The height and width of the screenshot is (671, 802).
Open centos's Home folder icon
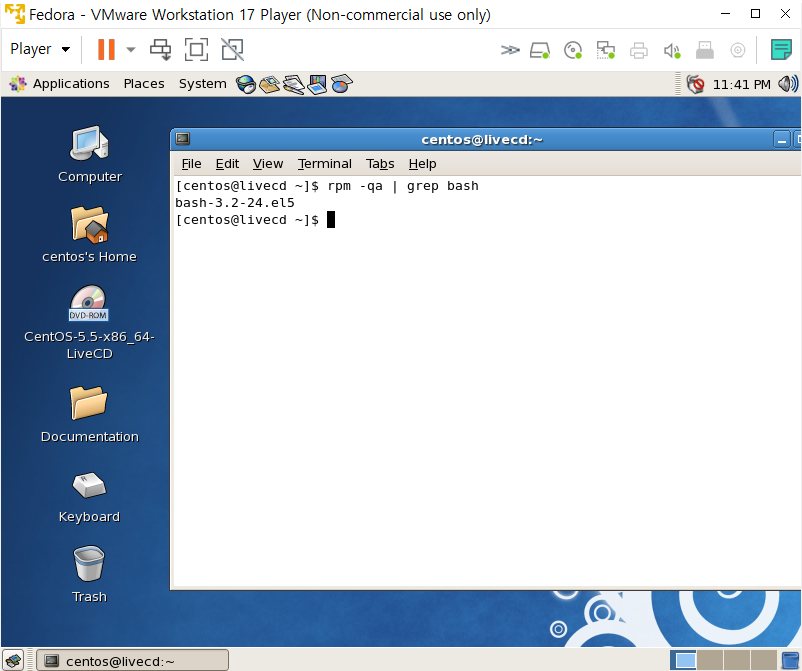[90, 234]
